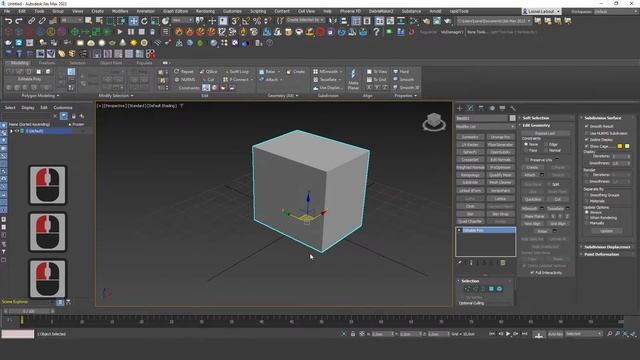
Task: Open the Modifier List dropdown
Action: 486,127
